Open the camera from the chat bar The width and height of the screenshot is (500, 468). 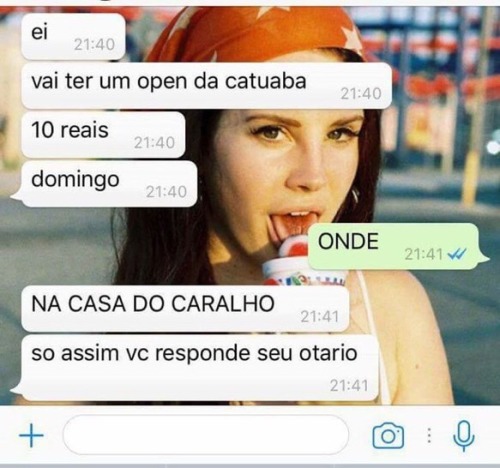point(388,435)
